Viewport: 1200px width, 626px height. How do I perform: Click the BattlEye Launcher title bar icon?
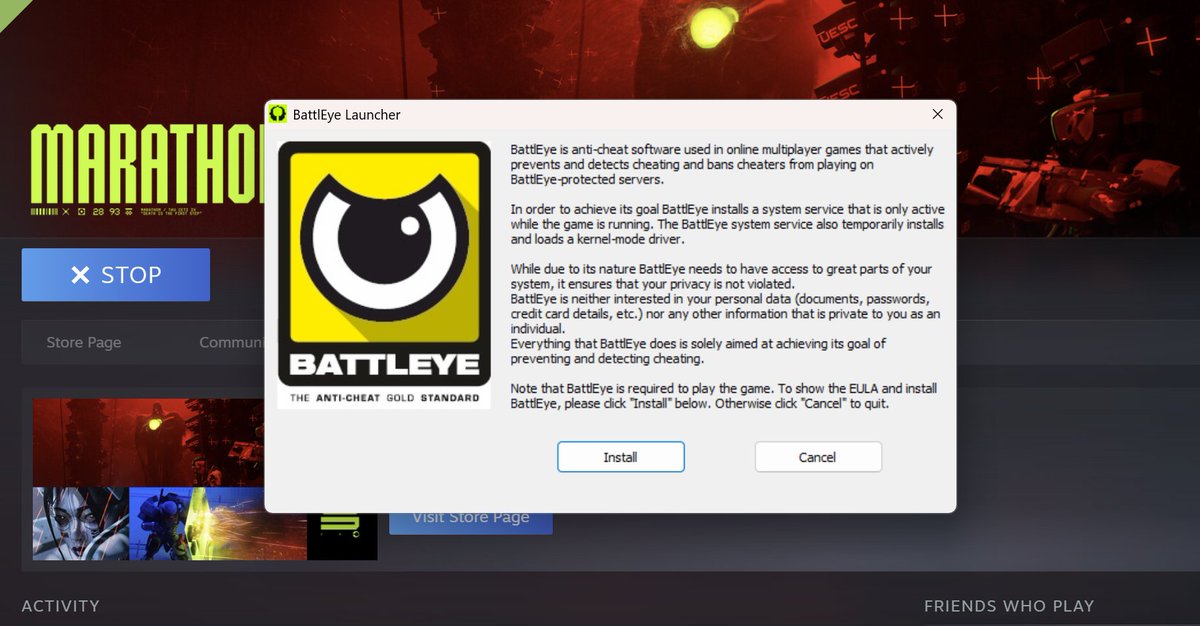pos(278,115)
